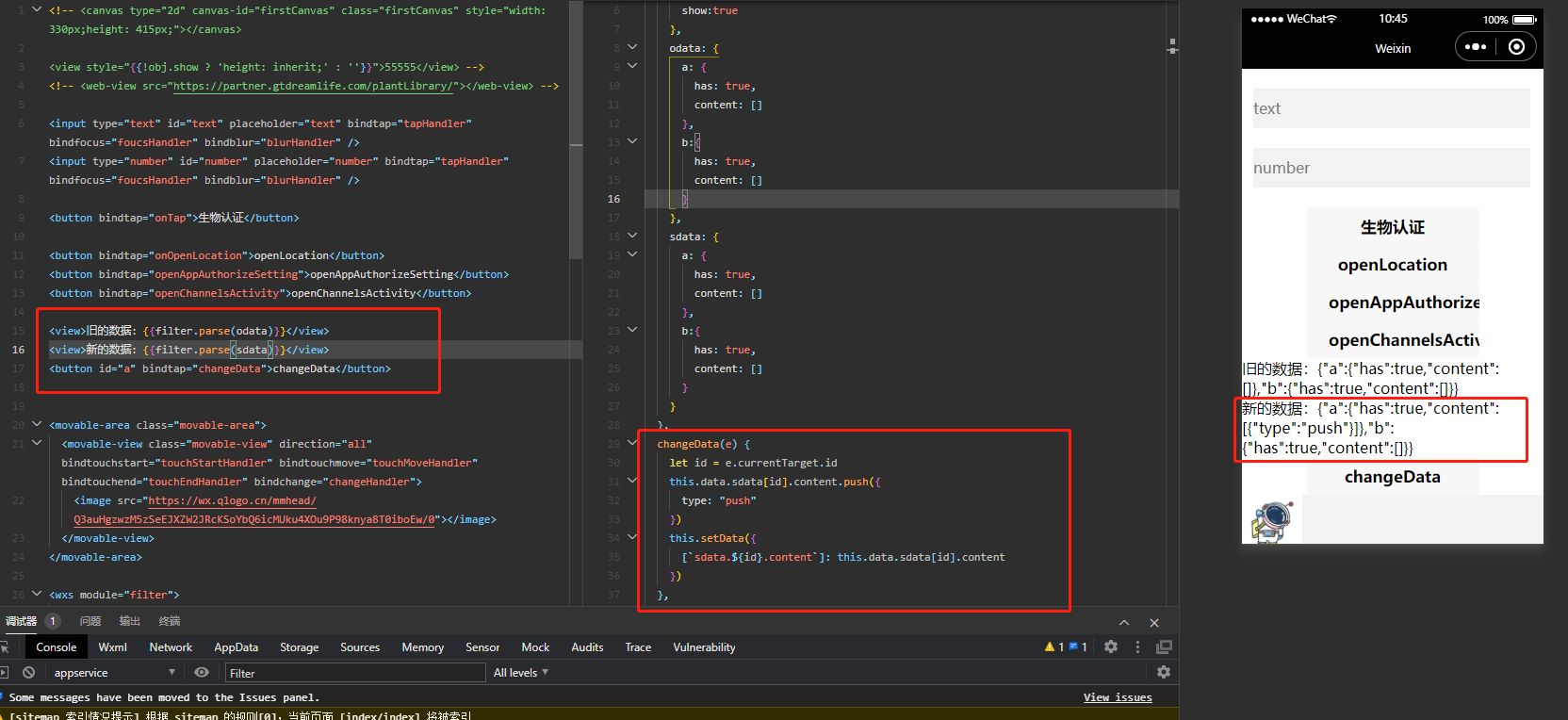Viewport: 1568px width, 720px height.
Task: Undock the debugger panel icon
Action: [x=1165, y=646]
